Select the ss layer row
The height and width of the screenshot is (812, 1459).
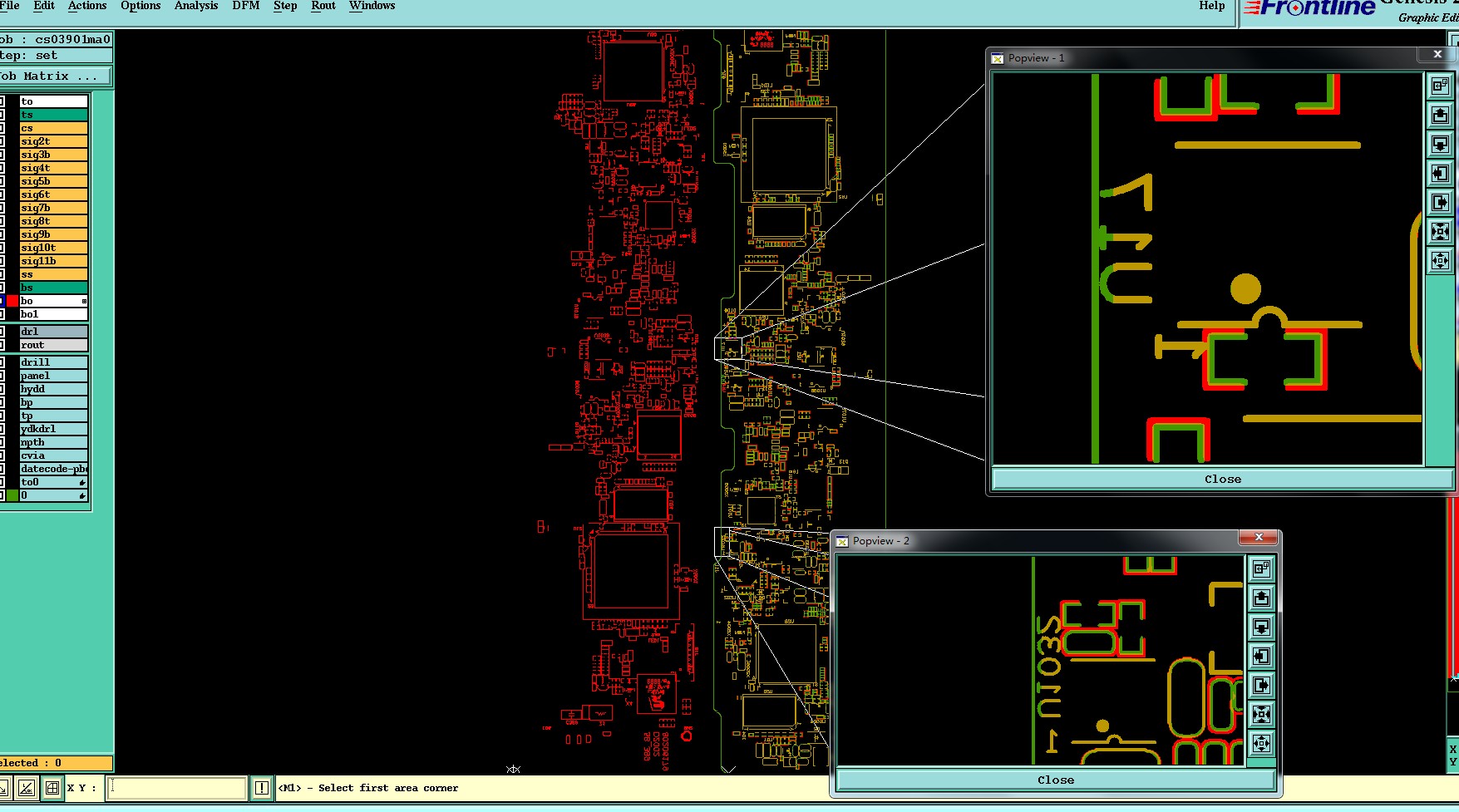coord(54,274)
